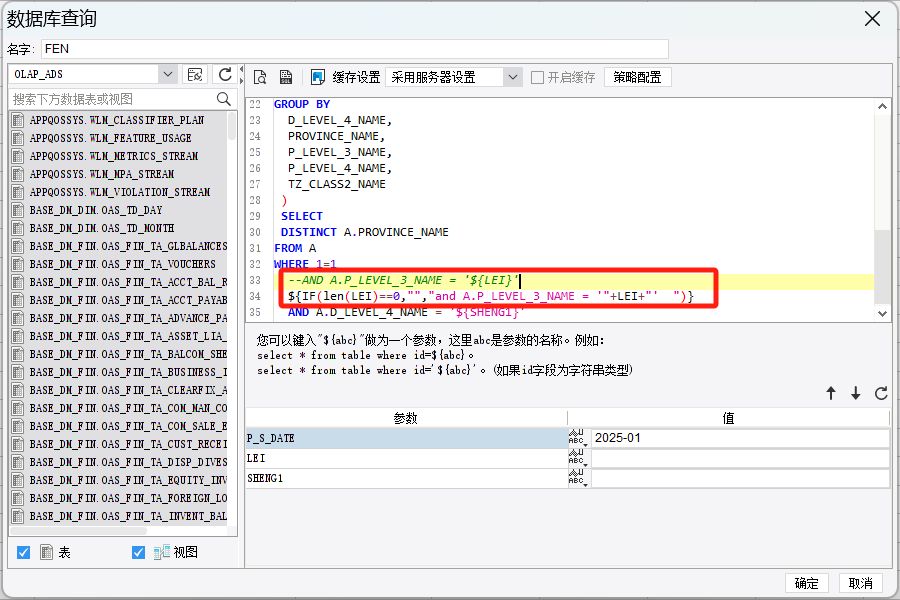Click the search magnifier in table search box
This screenshot has height=600, width=900.
coord(224,99)
